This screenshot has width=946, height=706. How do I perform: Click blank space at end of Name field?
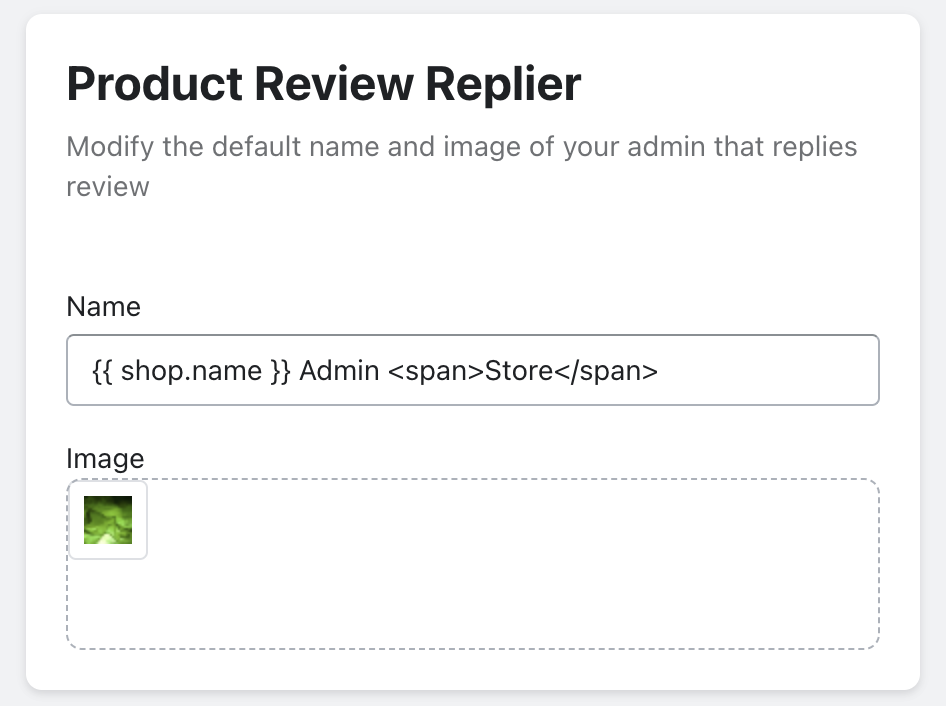pos(770,371)
